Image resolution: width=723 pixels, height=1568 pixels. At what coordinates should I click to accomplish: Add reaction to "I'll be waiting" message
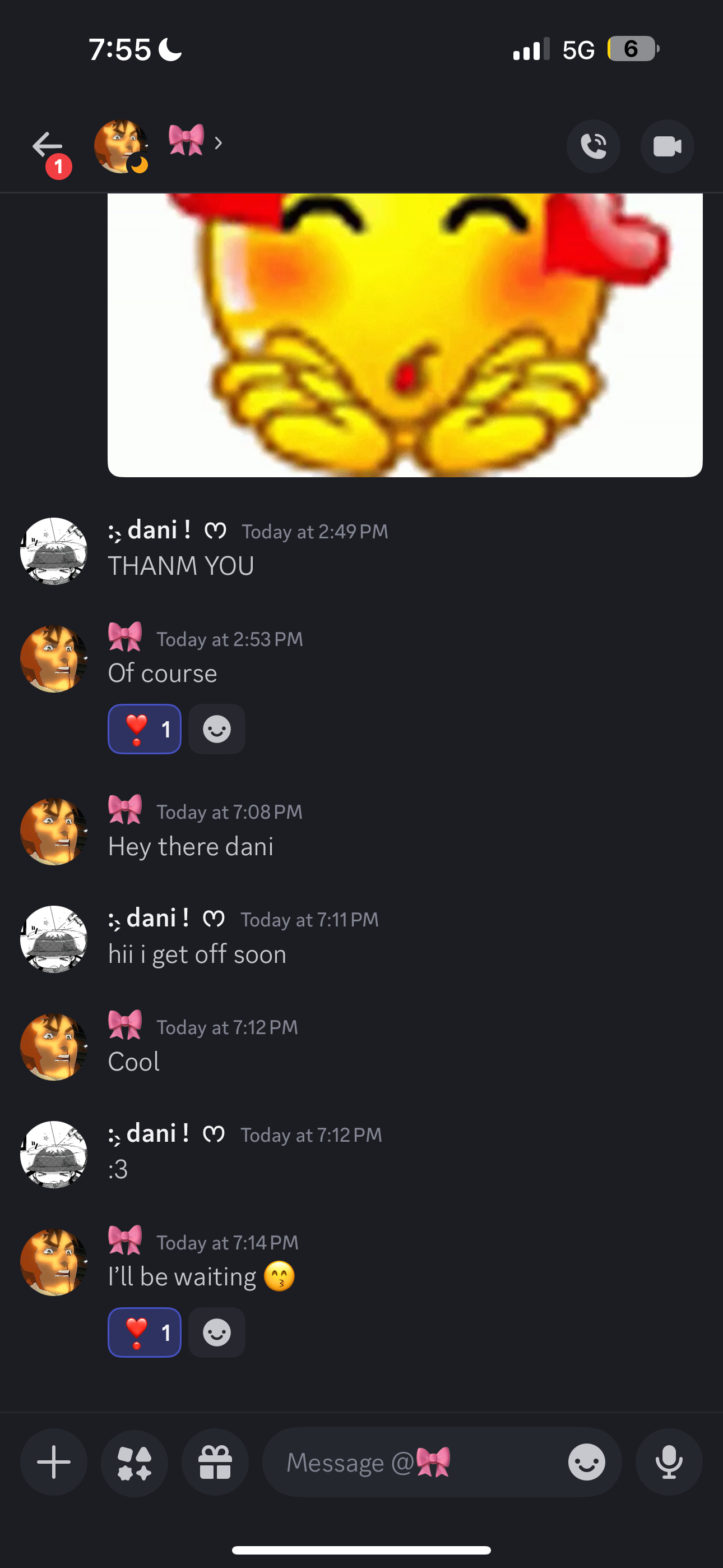217,1332
